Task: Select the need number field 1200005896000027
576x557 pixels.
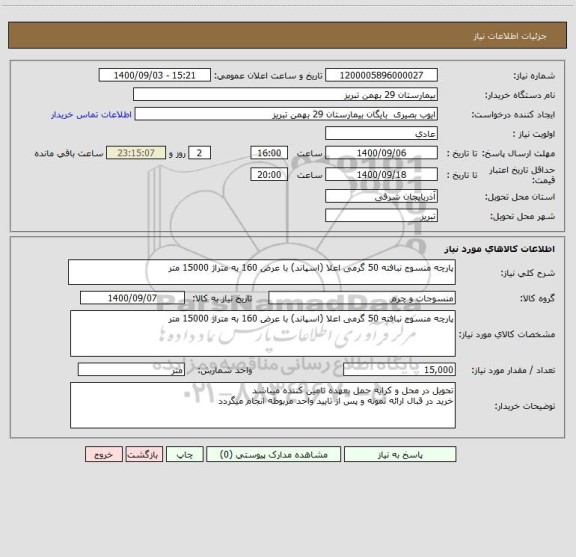Action: tap(381, 75)
